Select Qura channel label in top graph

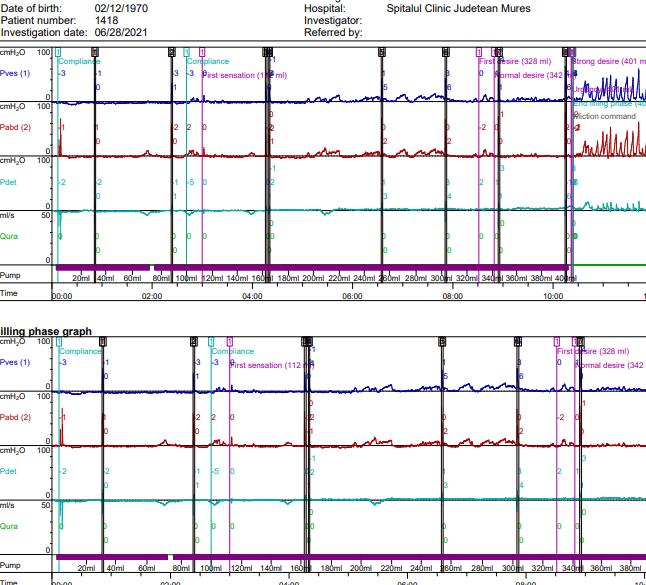pyautogui.click(x=9, y=236)
